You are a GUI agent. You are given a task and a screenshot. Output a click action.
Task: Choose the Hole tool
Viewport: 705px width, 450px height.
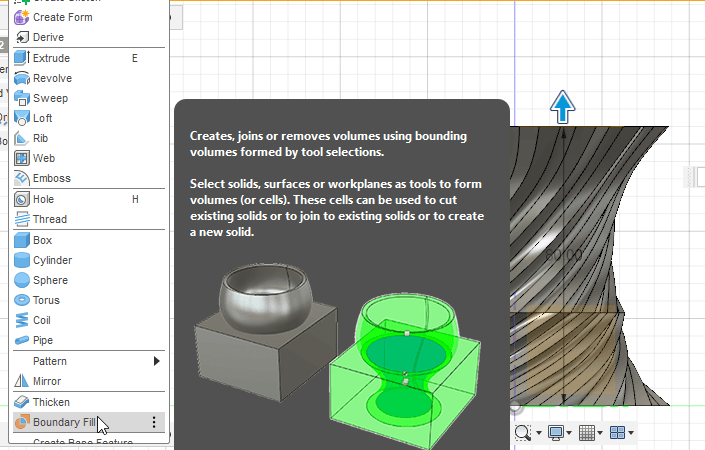[x=45, y=199]
